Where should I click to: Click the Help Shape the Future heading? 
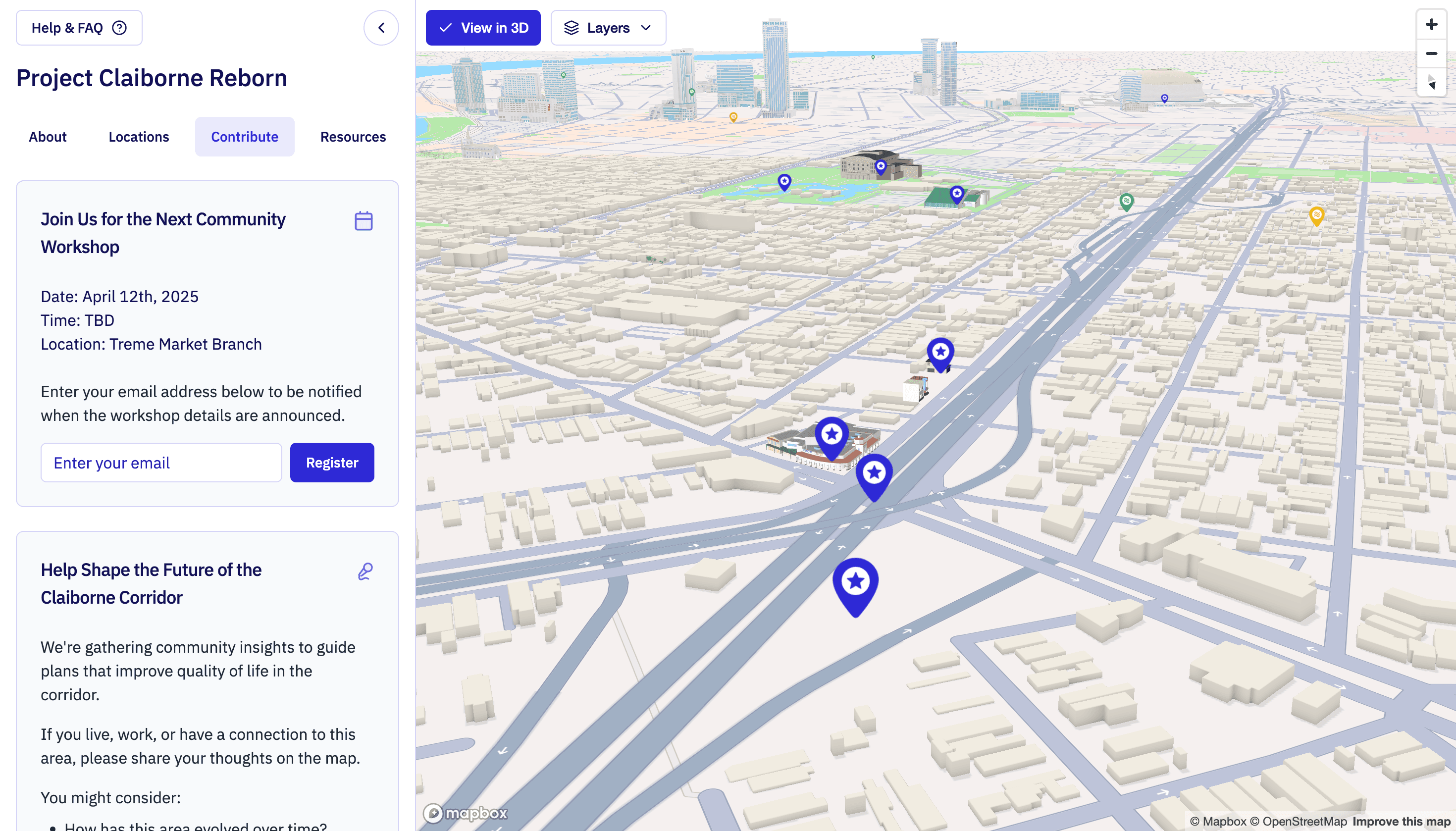pyautogui.click(x=151, y=583)
